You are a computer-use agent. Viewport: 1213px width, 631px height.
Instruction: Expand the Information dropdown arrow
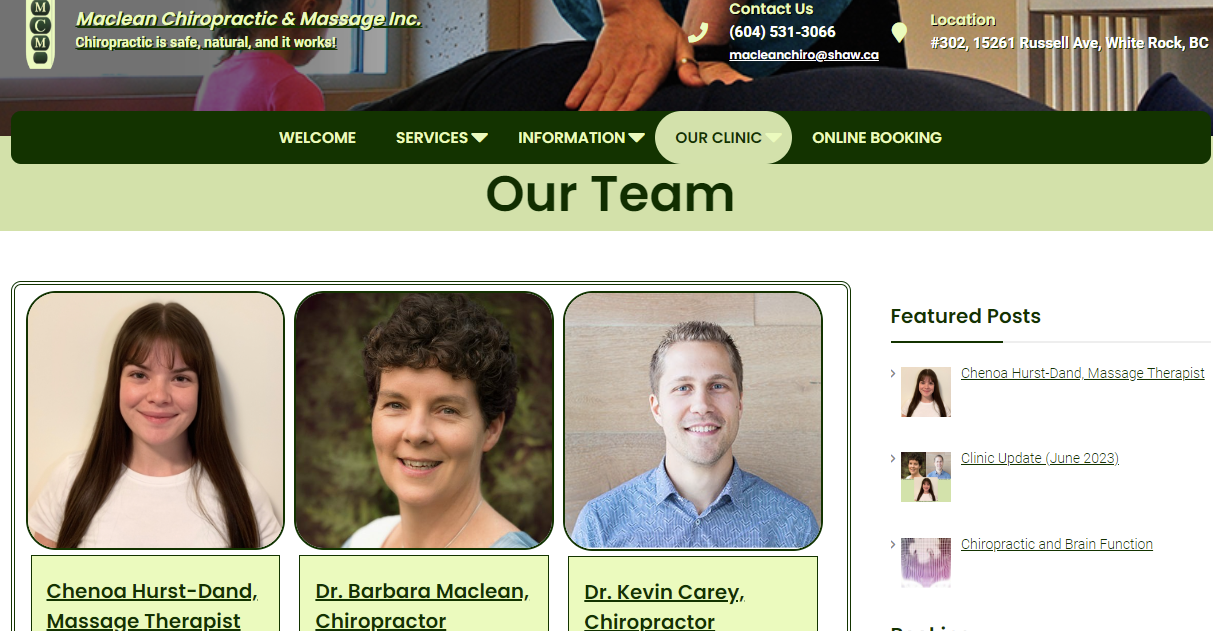637,138
